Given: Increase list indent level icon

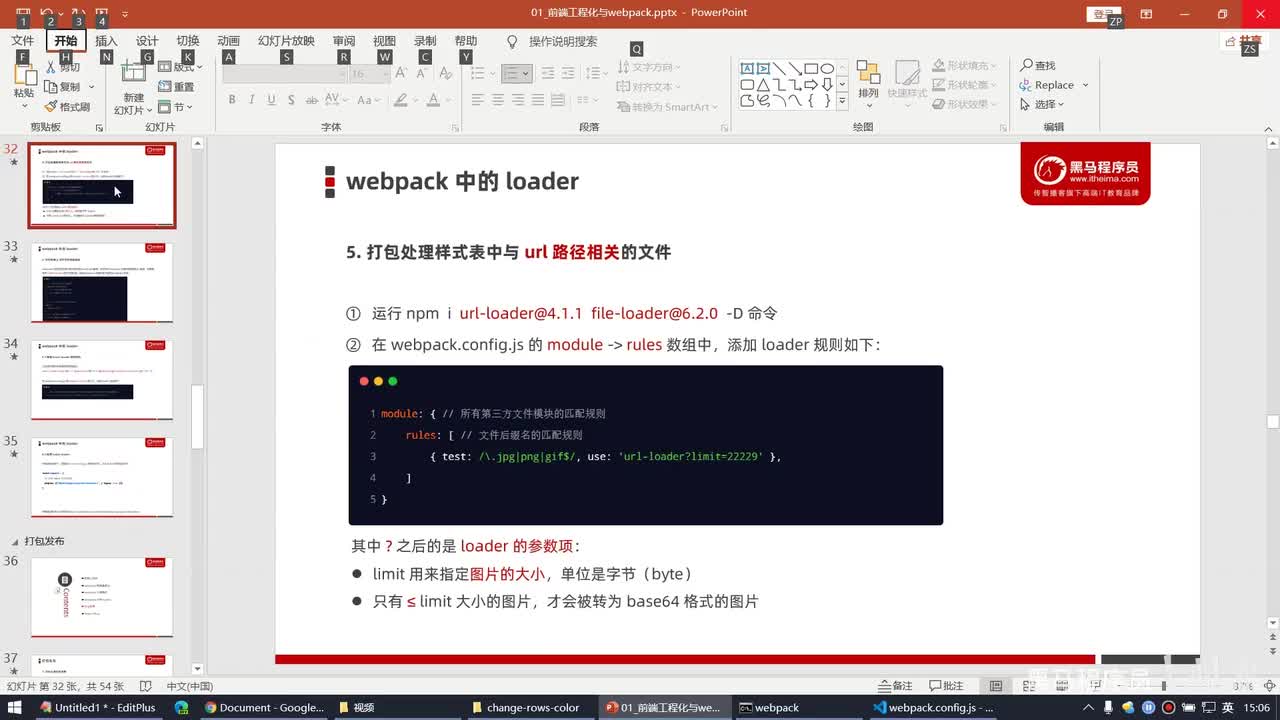Looking at the screenshot, I should click(x=568, y=74).
